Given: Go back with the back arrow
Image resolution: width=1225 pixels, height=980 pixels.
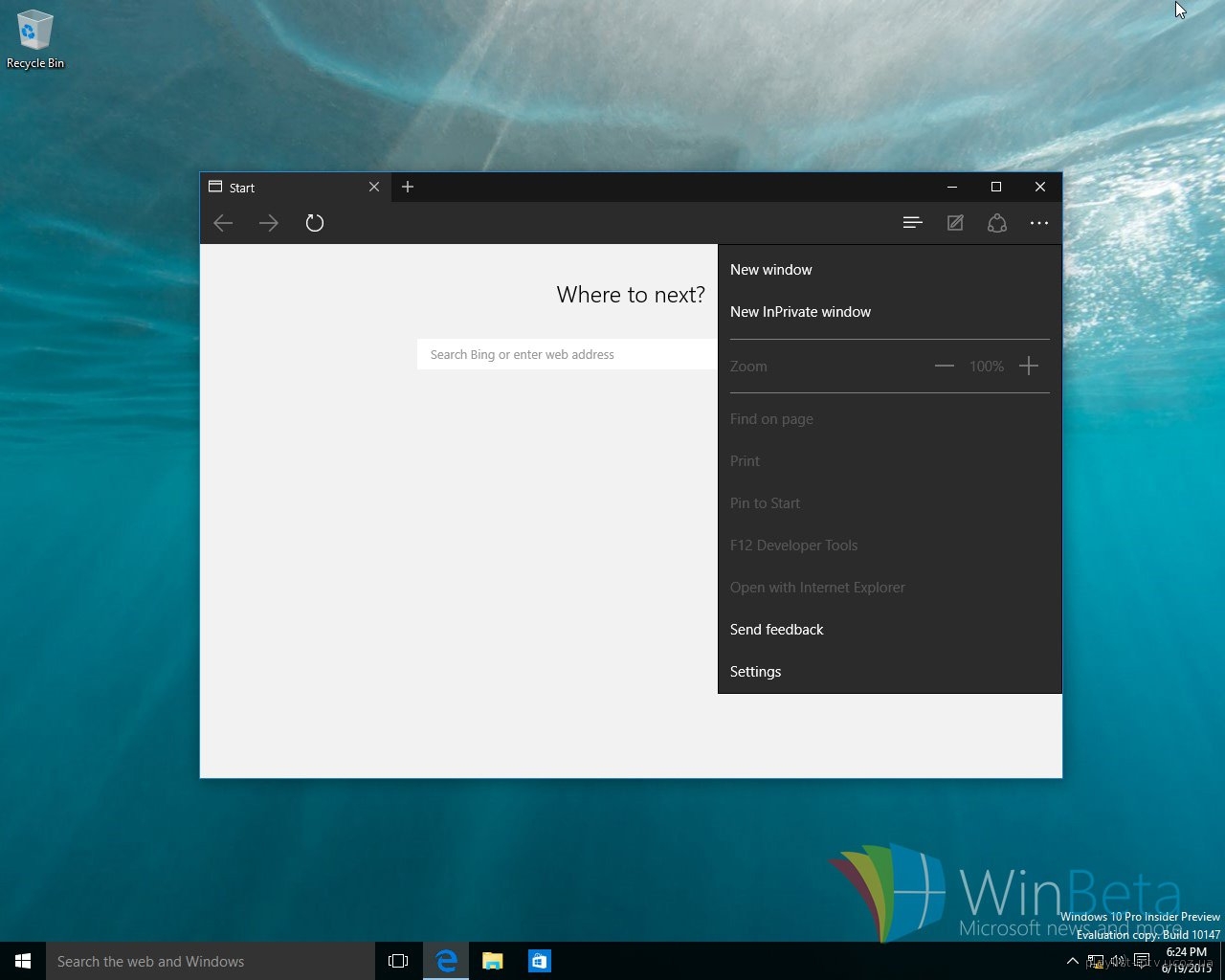Looking at the screenshot, I should coord(223,223).
